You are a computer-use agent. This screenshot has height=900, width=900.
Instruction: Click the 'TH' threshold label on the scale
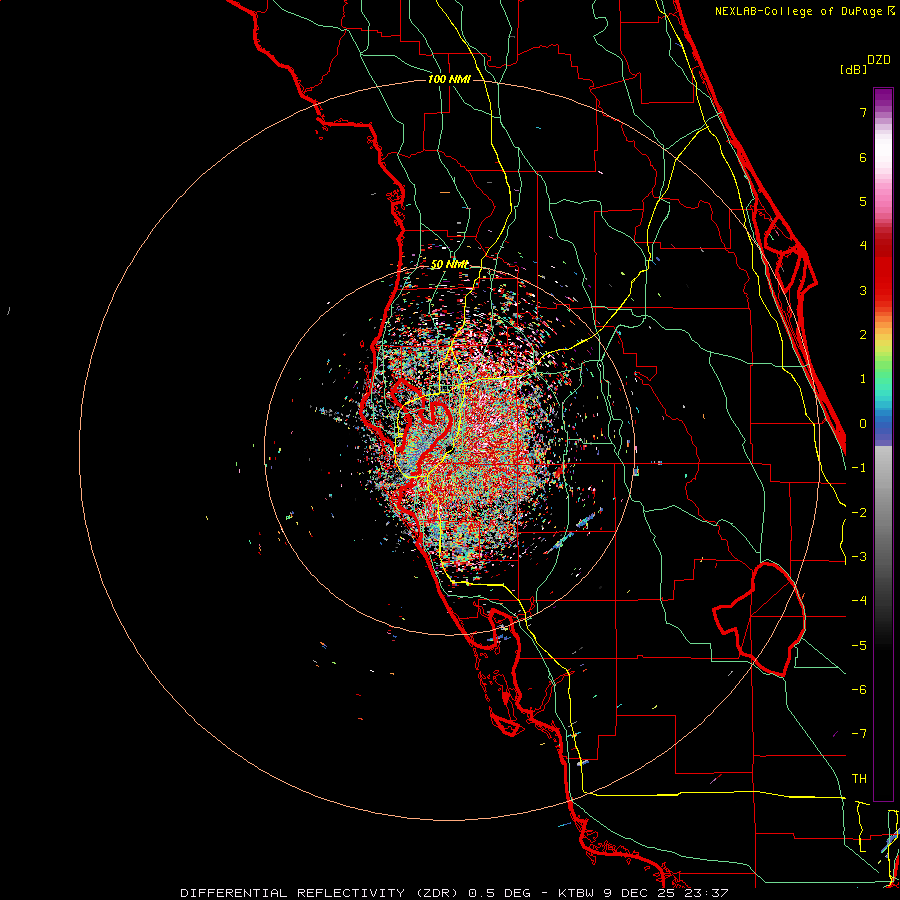859,779
